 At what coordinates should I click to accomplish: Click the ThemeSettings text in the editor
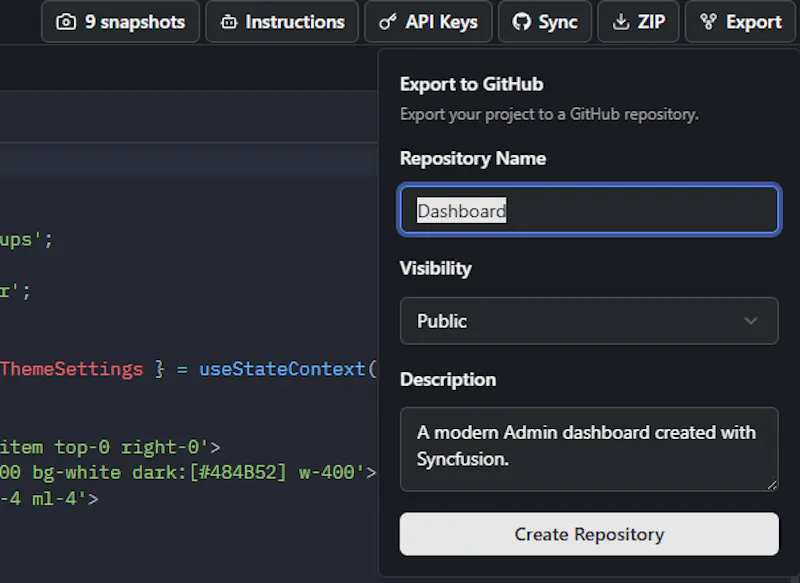coord(72,369)
